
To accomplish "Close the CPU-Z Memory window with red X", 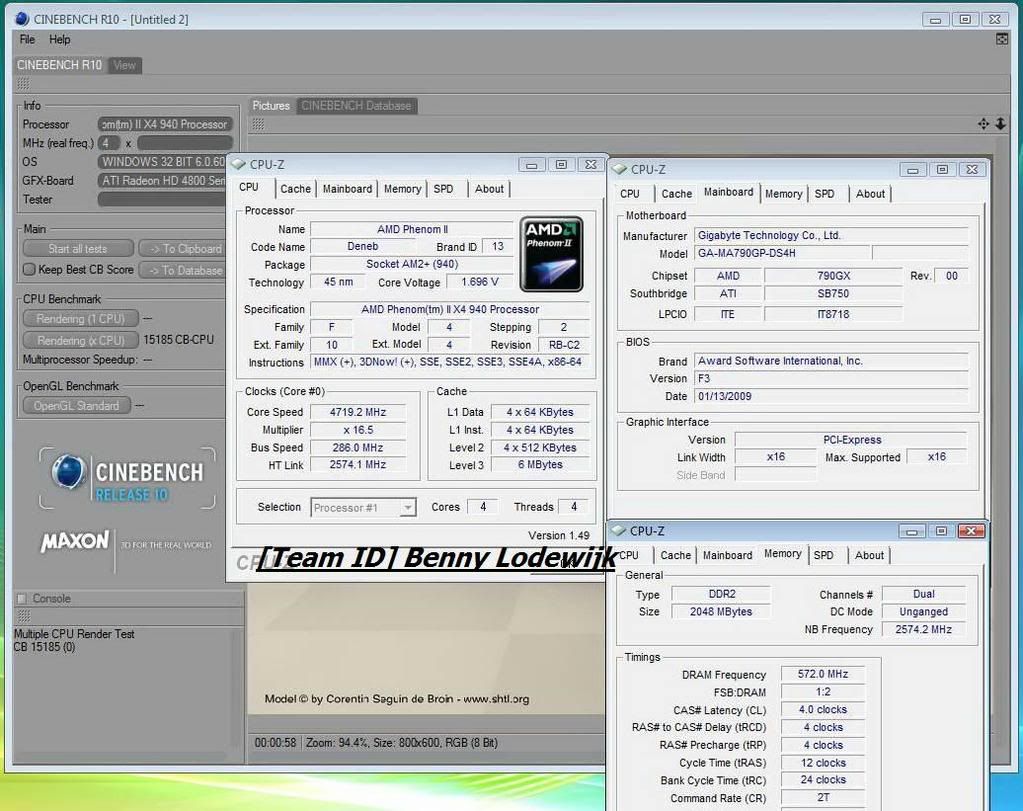I will click(971, 531).
